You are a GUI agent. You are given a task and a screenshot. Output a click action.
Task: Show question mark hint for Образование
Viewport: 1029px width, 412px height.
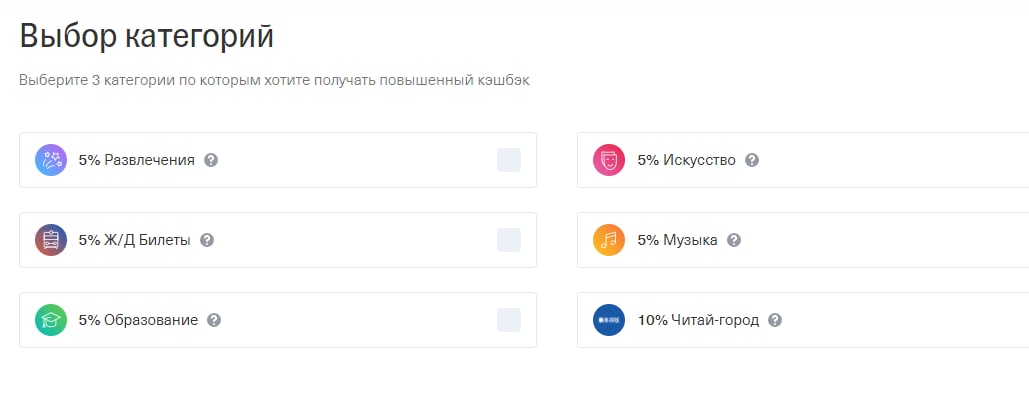point(214,320)
